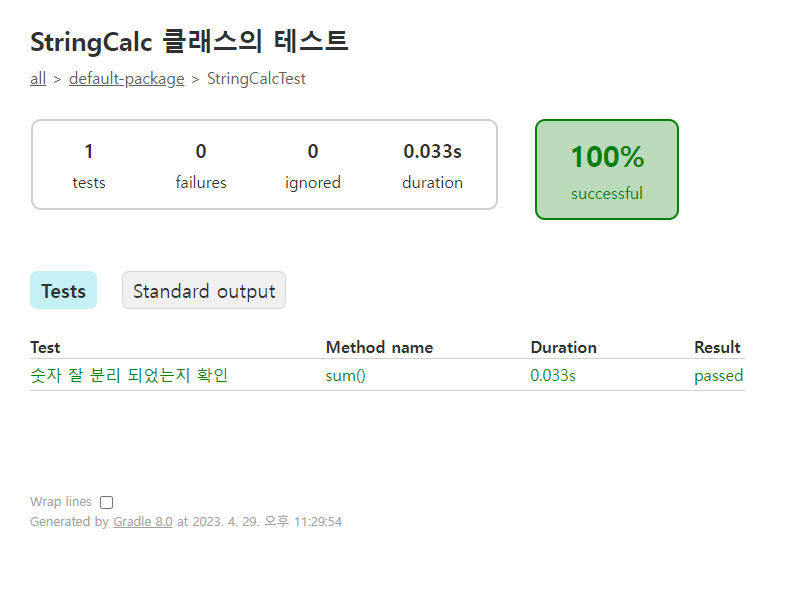801x608 pixels.
Task: Click the 0.033s duration summary
Action: [432, 166]
